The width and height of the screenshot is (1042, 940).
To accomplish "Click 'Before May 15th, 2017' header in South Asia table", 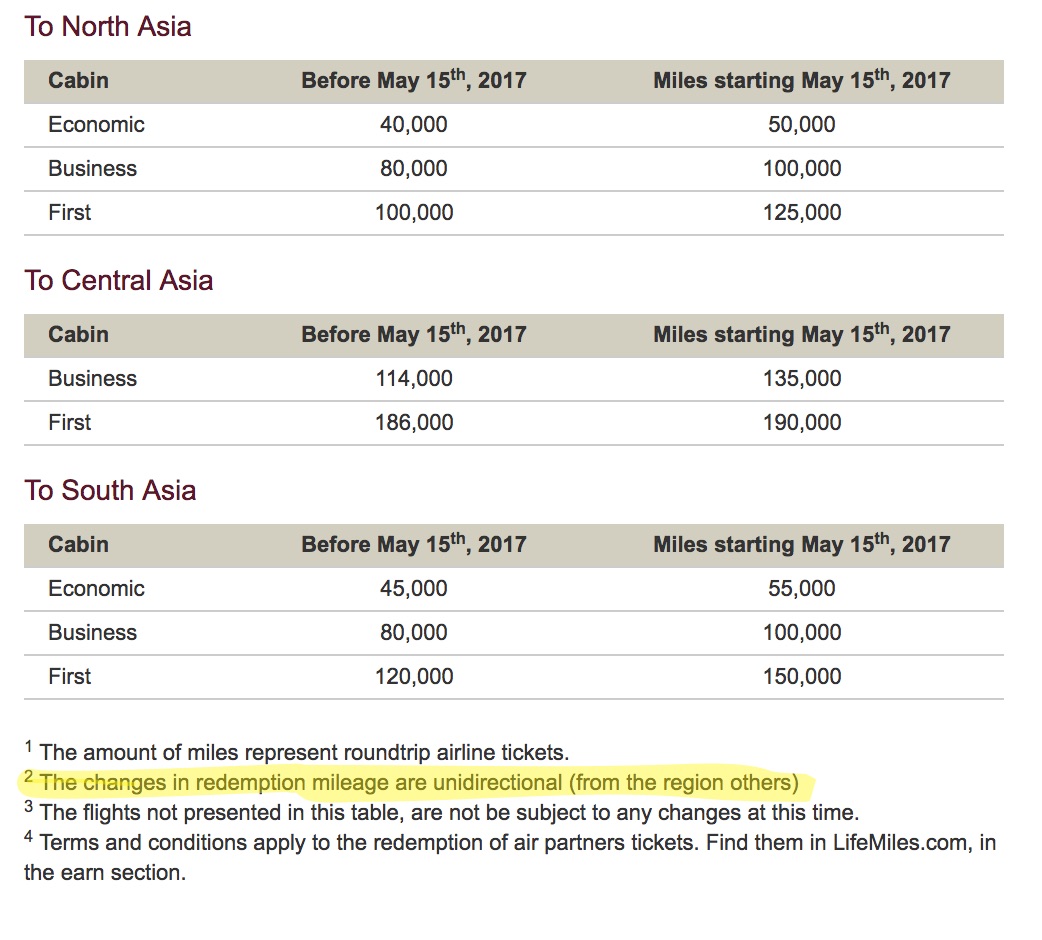I will pyautogui.click(x=413, y=543).
